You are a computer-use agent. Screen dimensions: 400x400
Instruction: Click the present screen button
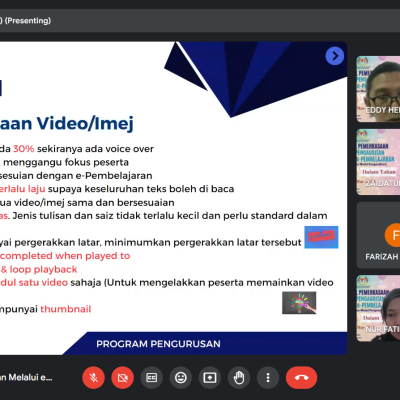point(210,378)
